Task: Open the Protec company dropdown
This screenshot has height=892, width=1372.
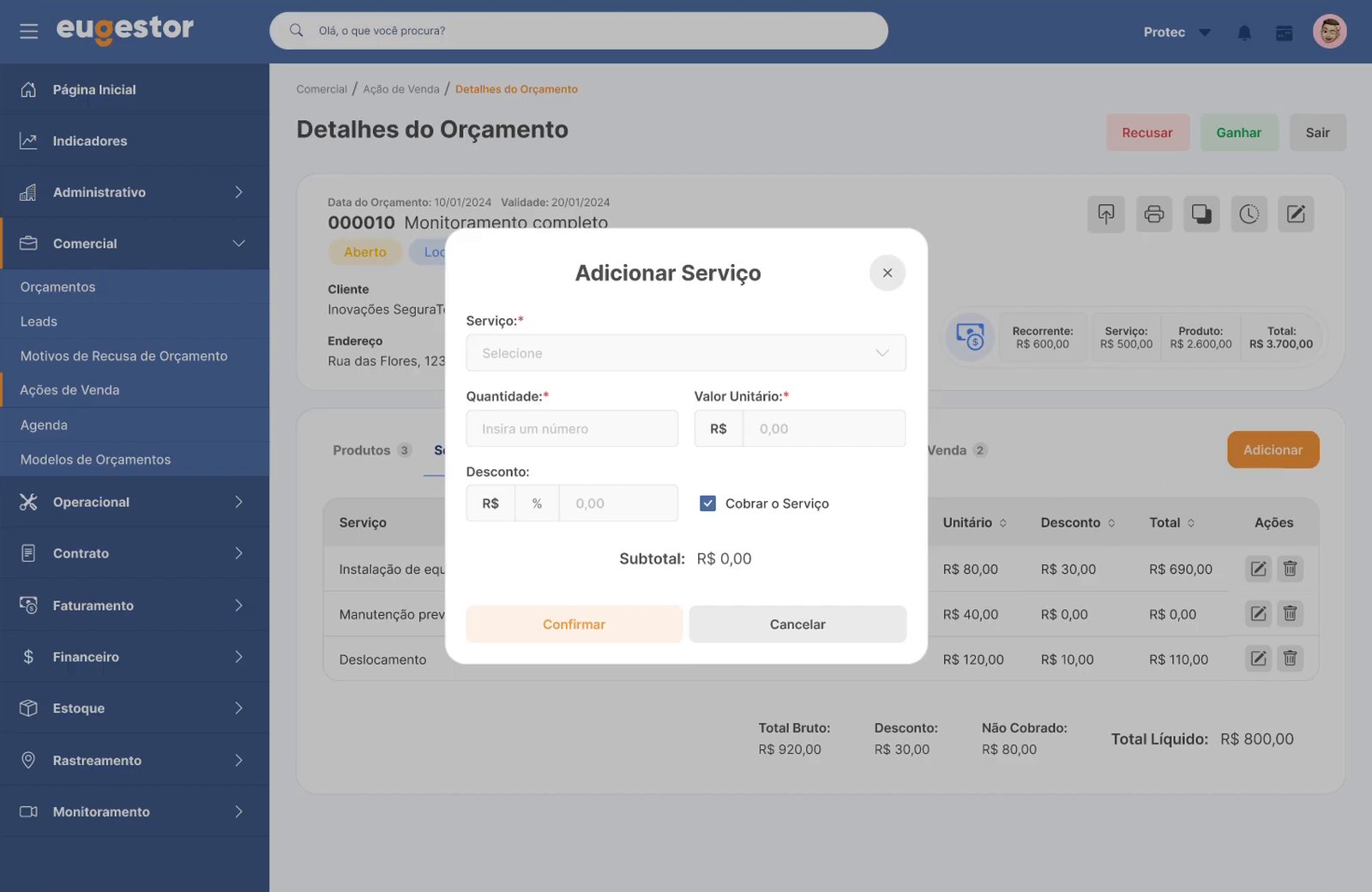Action: (x=1176, y=33)
